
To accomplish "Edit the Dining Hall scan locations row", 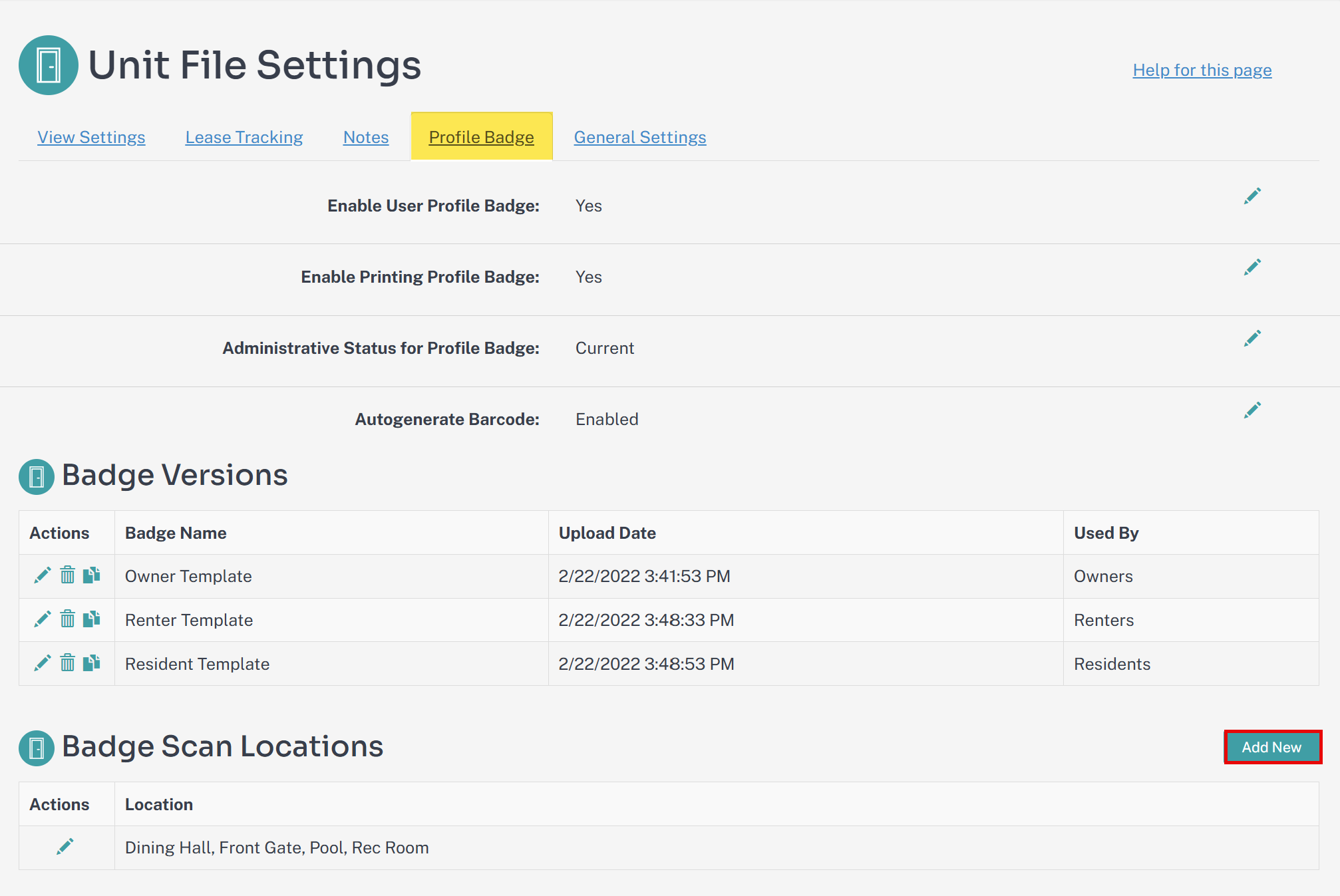I will point(65,847).
